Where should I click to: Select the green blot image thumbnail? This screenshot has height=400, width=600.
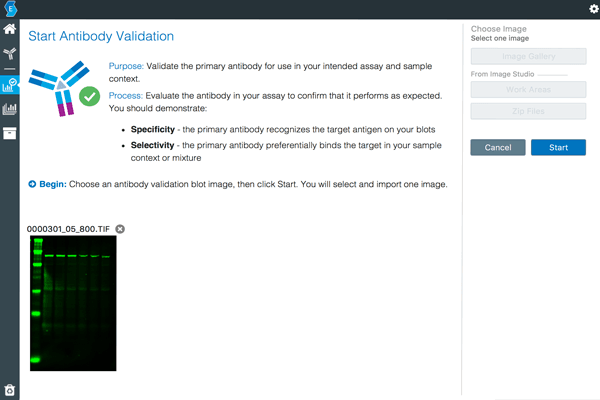point(74,303)
